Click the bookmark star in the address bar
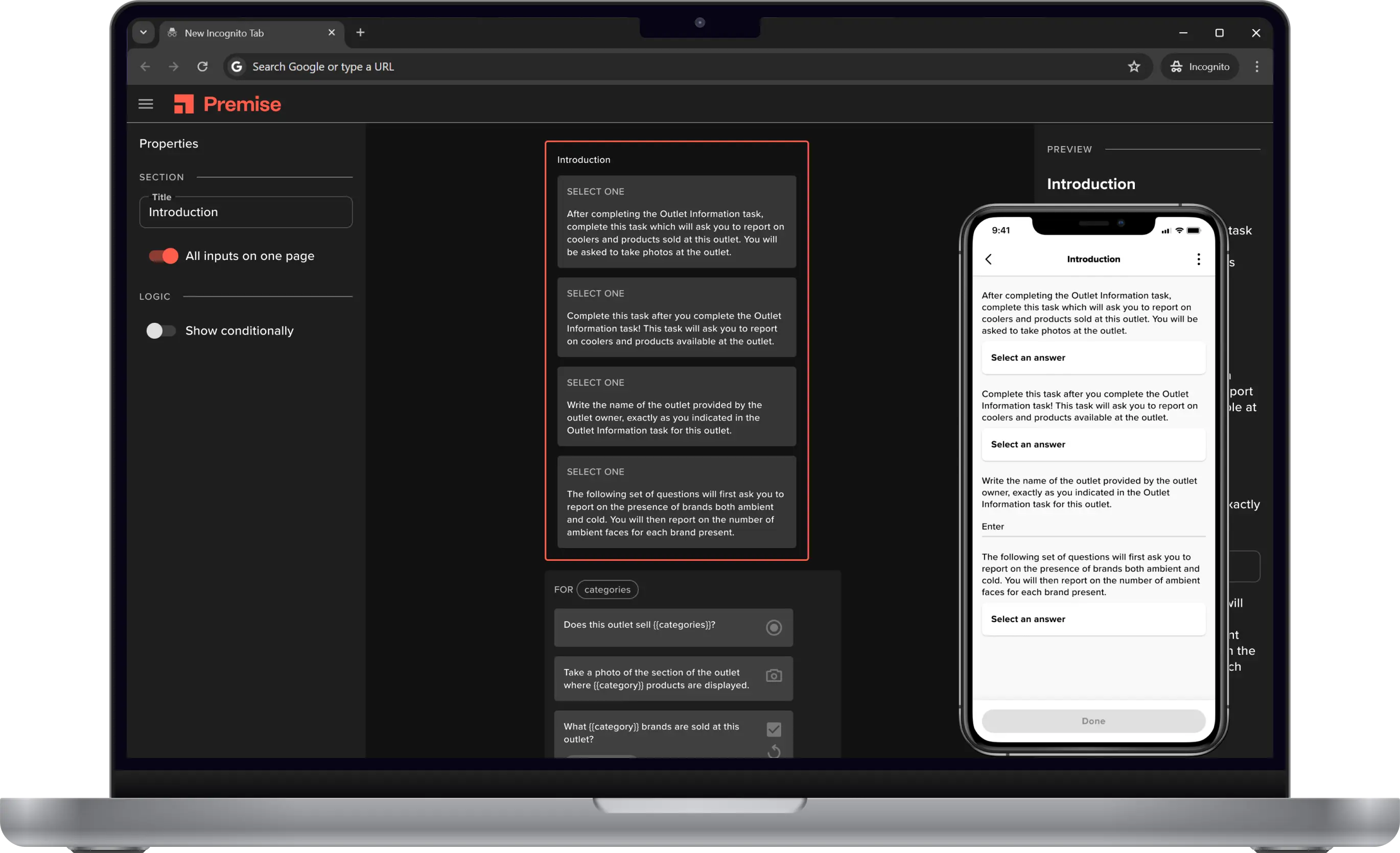This screenshot has height=853, width=1400. 1134,66
